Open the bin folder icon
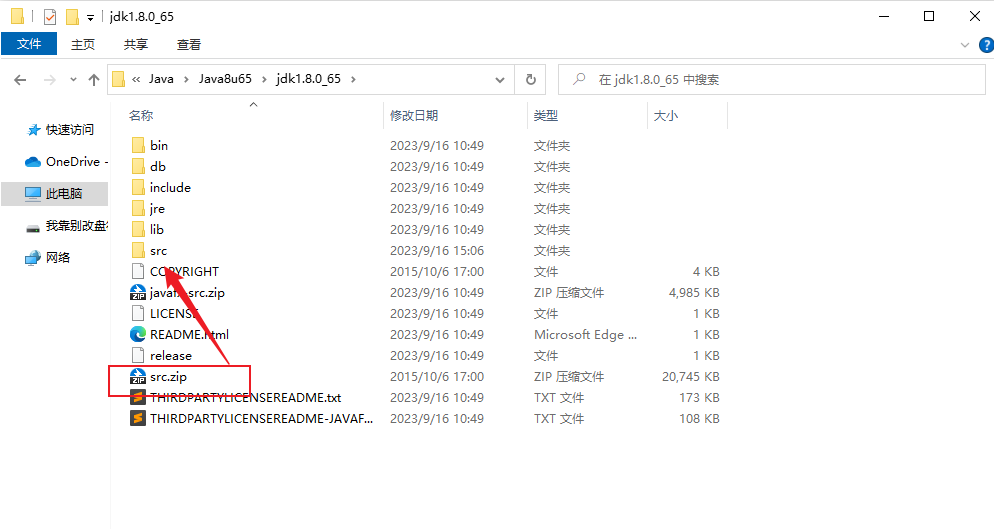 coord(138,145)
